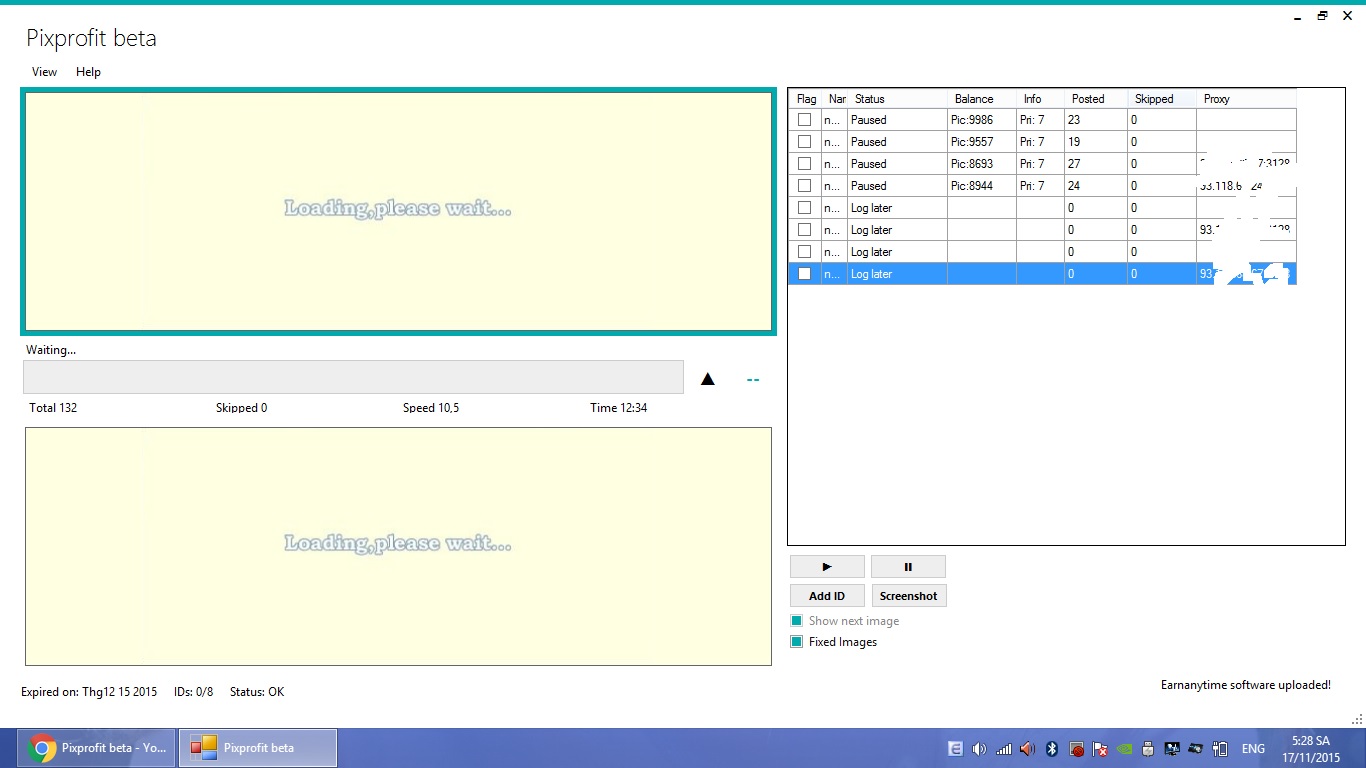Click the Posted value 27
The height and width of the screenshot is (768, 1366).
(1074, 164)
